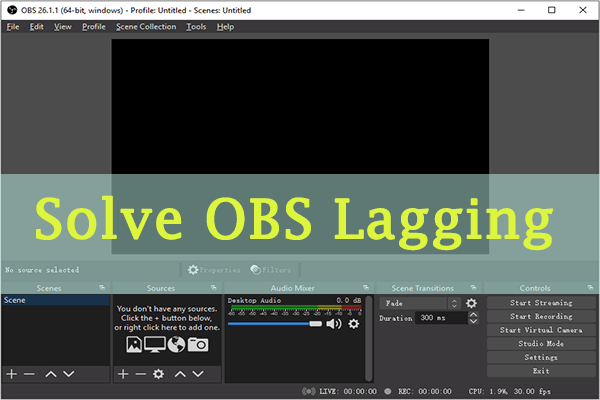Screen dimensions: 600x400
Task: Click the LIVE: 00:00:00 timer text
Action: [x=348, y=391]
